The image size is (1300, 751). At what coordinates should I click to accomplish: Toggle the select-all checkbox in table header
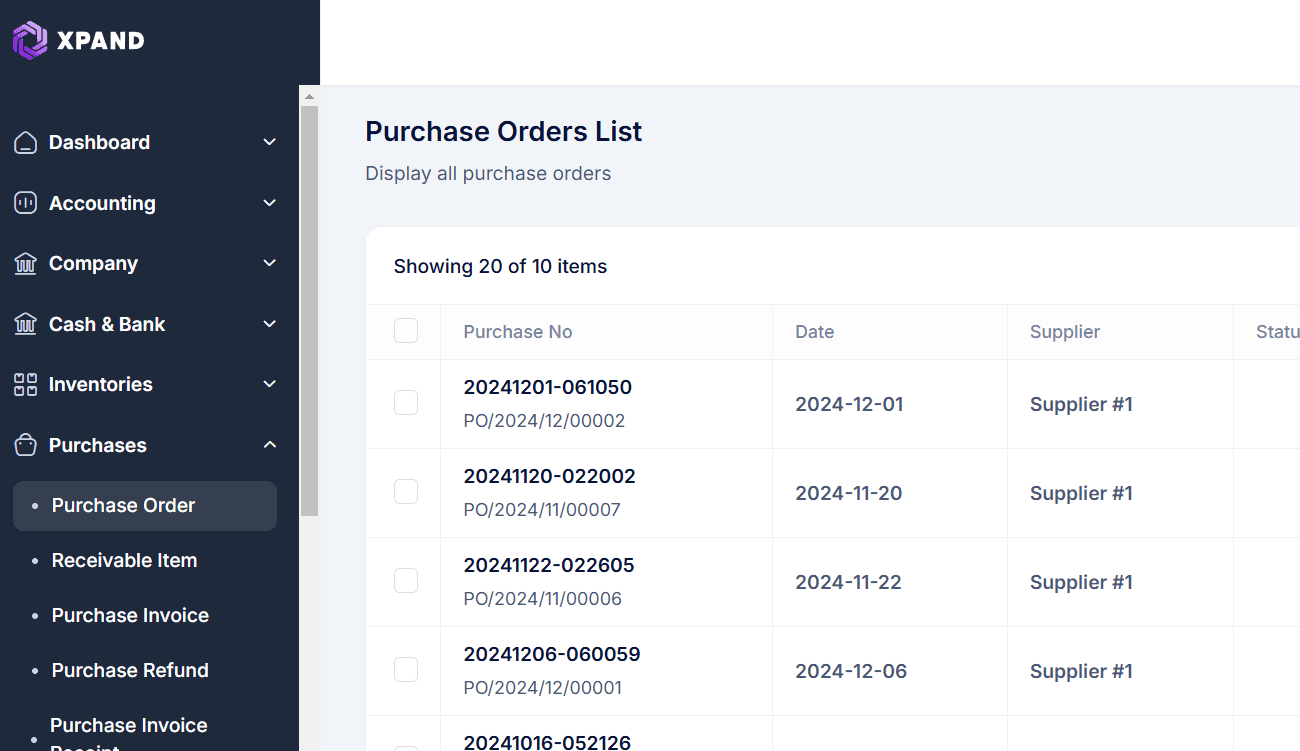pyautogui.click(x=406, y=331)
